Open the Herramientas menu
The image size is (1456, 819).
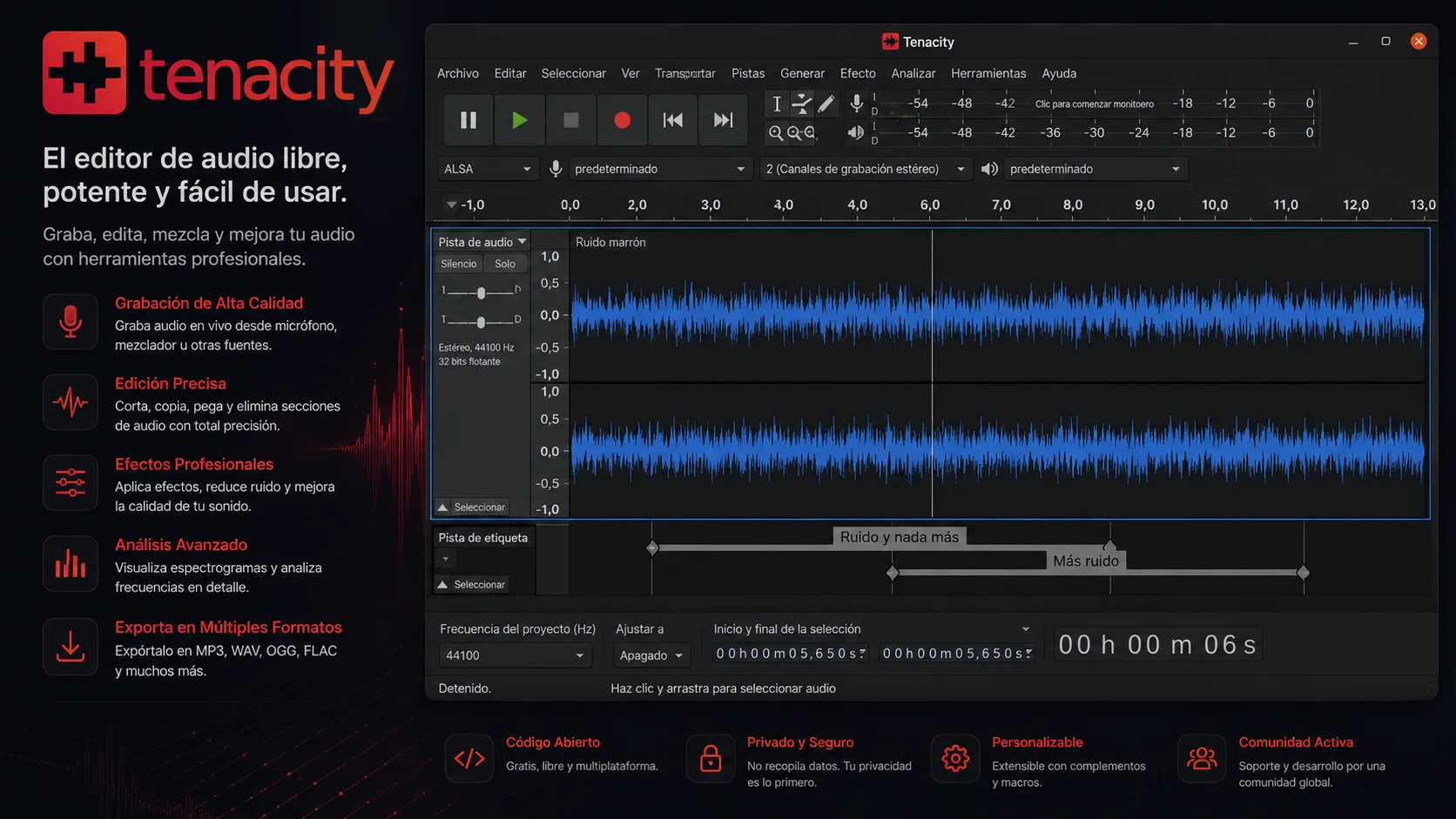click(988, 73)
